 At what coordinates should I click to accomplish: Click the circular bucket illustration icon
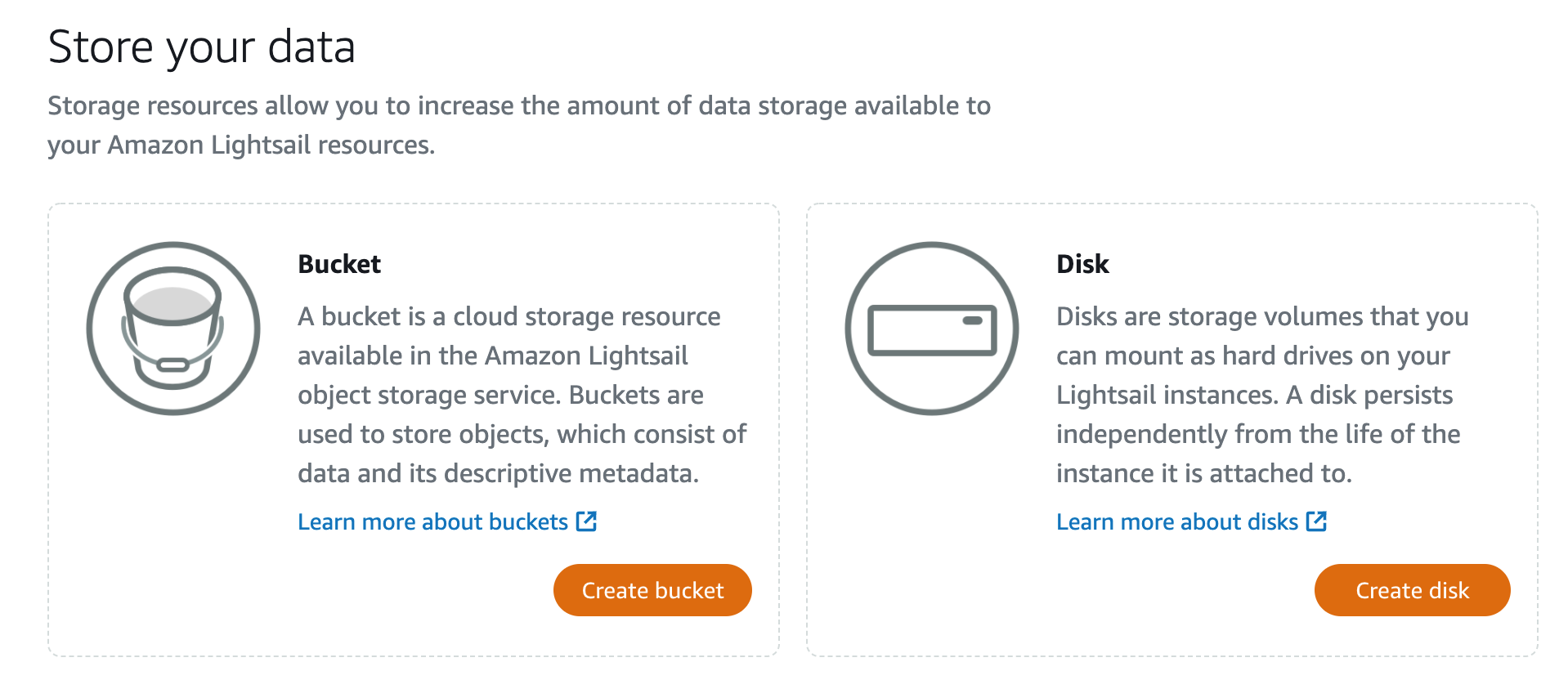pos(173,329)
